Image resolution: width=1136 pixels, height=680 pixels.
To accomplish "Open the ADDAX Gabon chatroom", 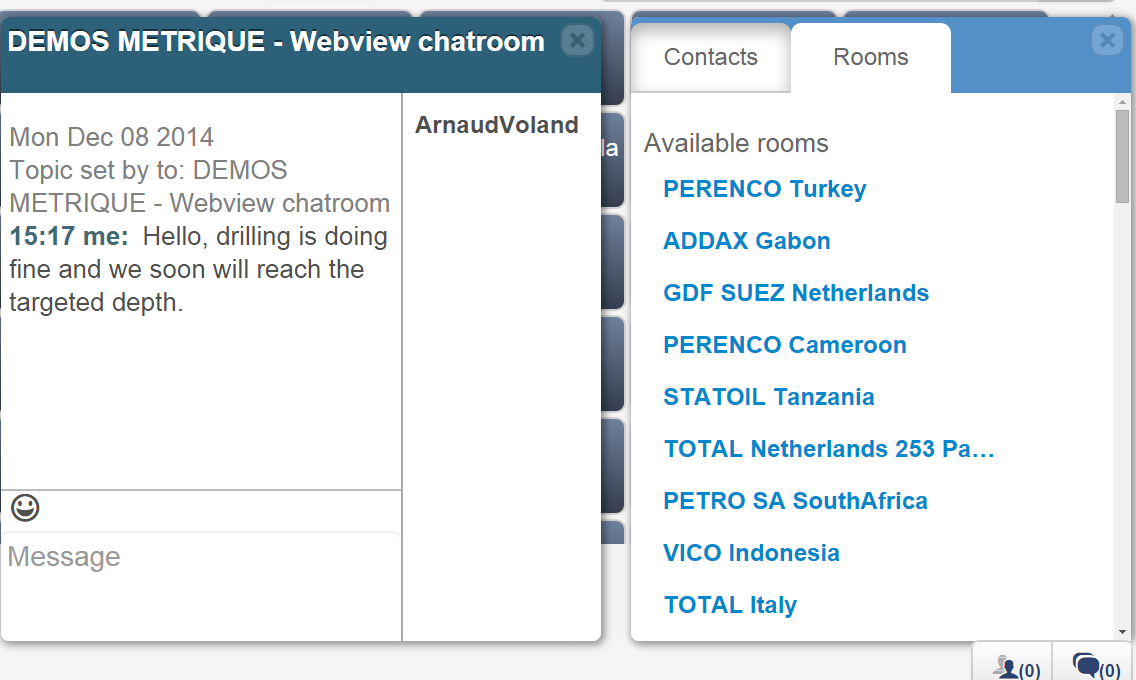I will [746, 241].
